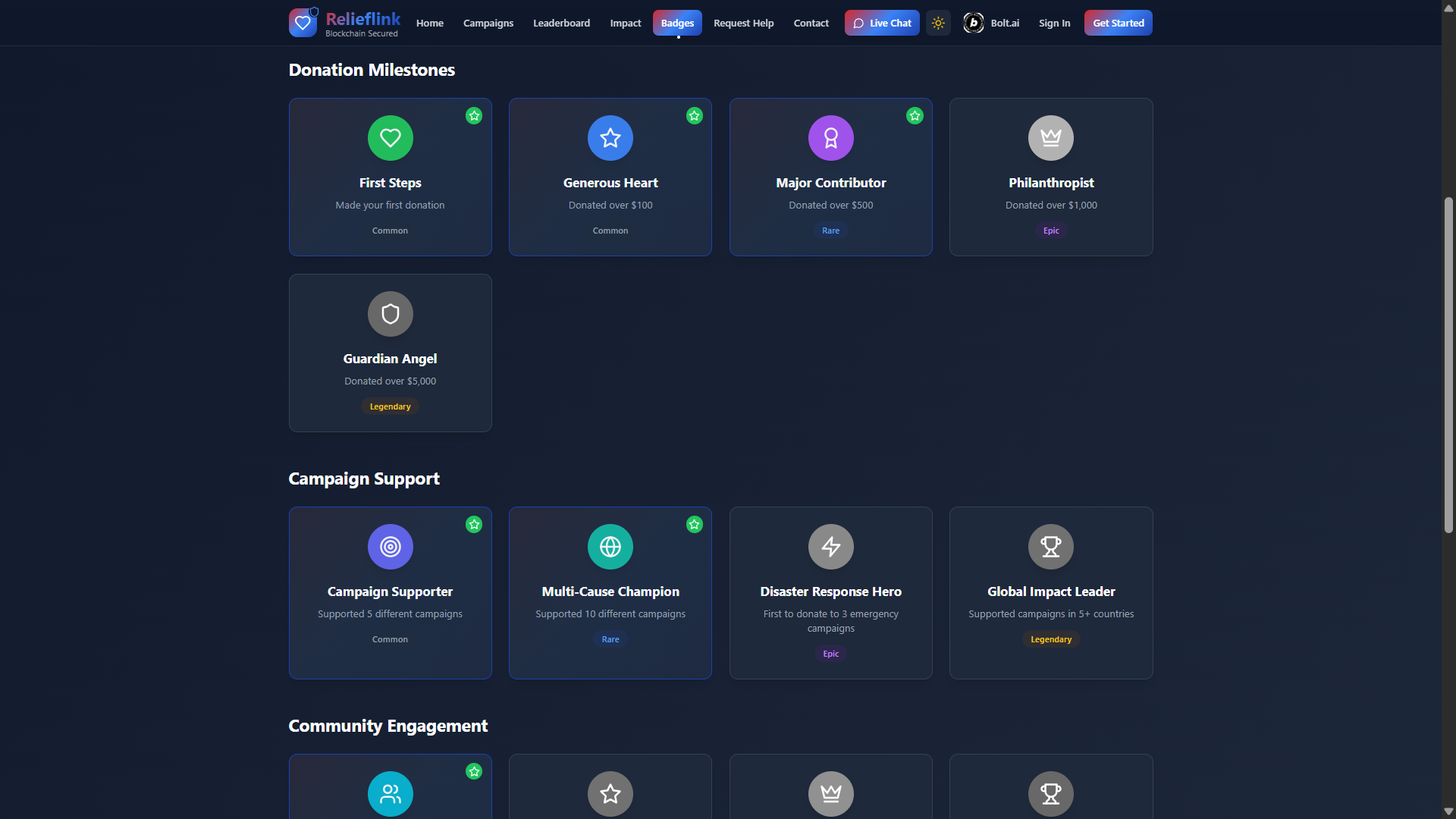Open the Campaigns menu item

pos(488,23)
